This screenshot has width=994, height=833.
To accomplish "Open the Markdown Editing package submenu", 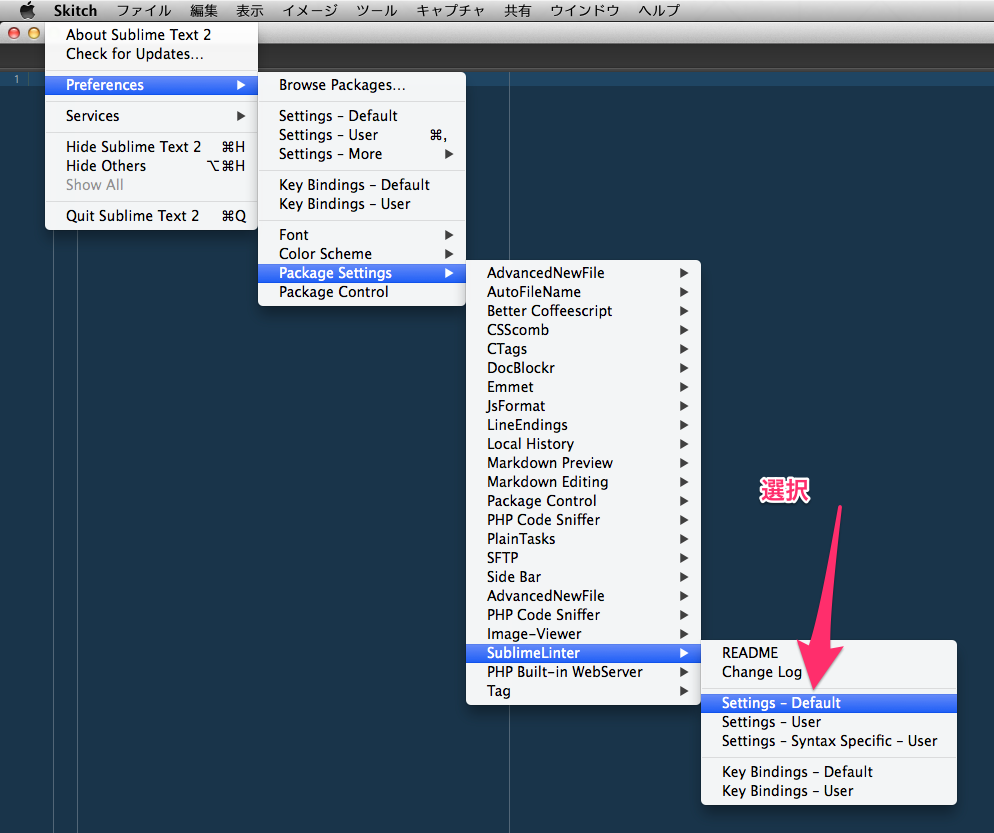I will [x=583, y=482].
